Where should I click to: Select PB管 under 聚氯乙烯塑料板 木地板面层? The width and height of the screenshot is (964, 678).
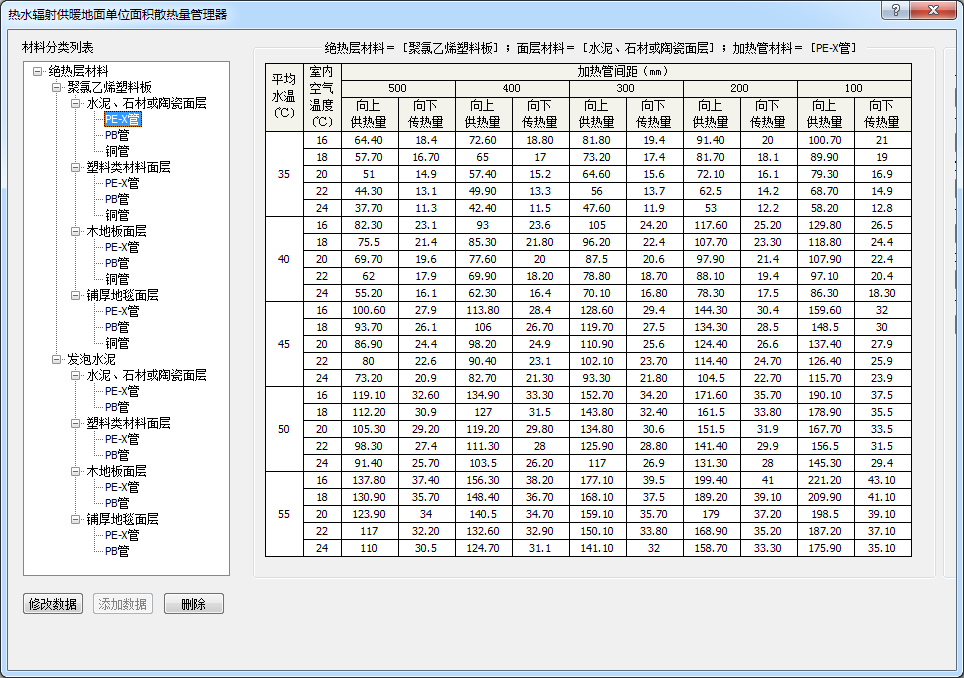[117, 263]
